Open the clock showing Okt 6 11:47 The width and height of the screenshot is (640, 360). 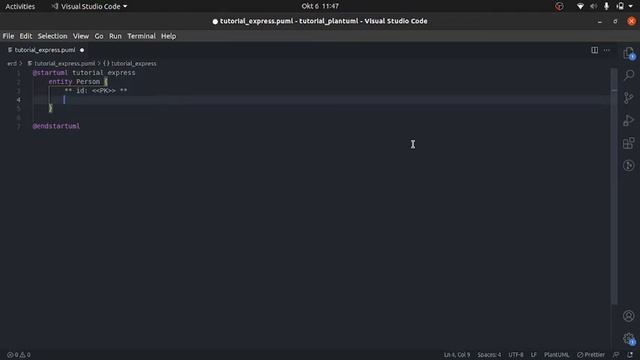tap(320, 6)
